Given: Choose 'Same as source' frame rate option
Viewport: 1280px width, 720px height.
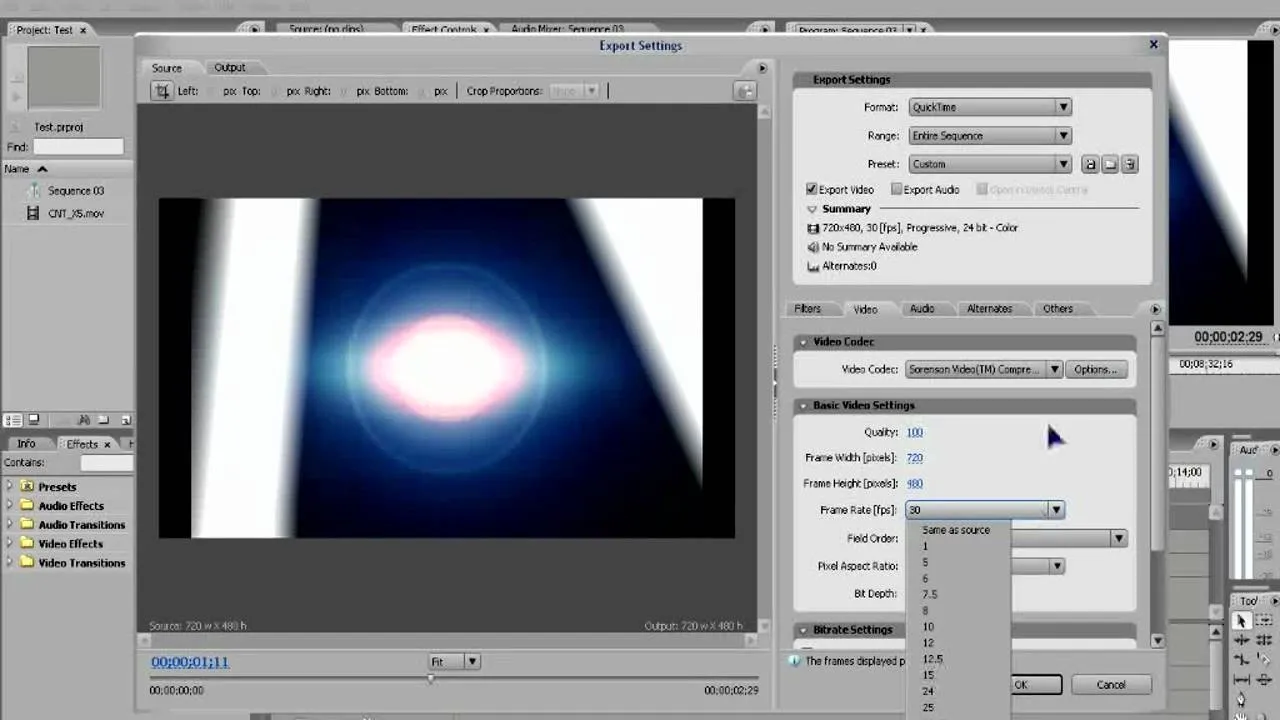Looking at the screenshot, I should coord(956,530).
